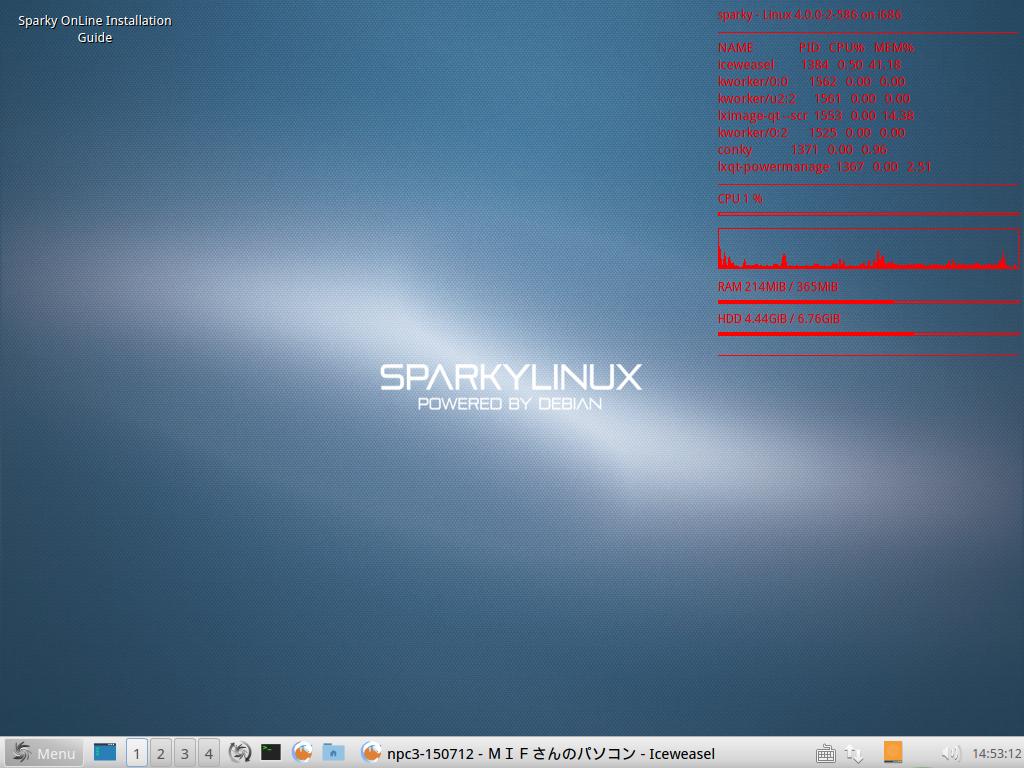Restore the Iceweasel window from the taskbar
Viewport: 1024px width, 768px height.
tap(539, 753)
